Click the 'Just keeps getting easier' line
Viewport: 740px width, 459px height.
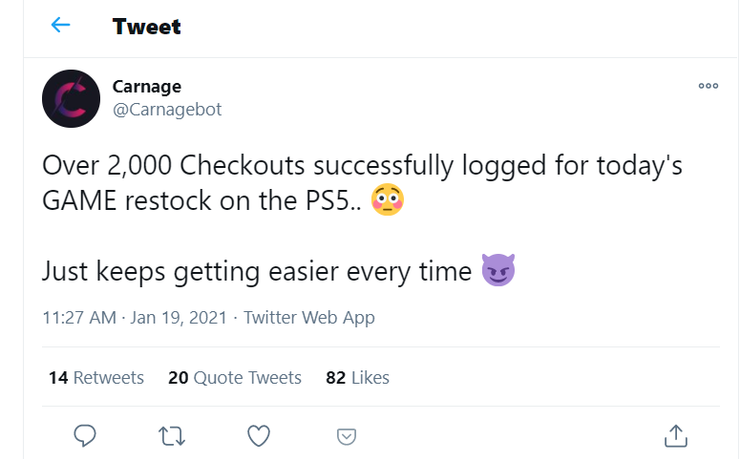coord(256,271)
